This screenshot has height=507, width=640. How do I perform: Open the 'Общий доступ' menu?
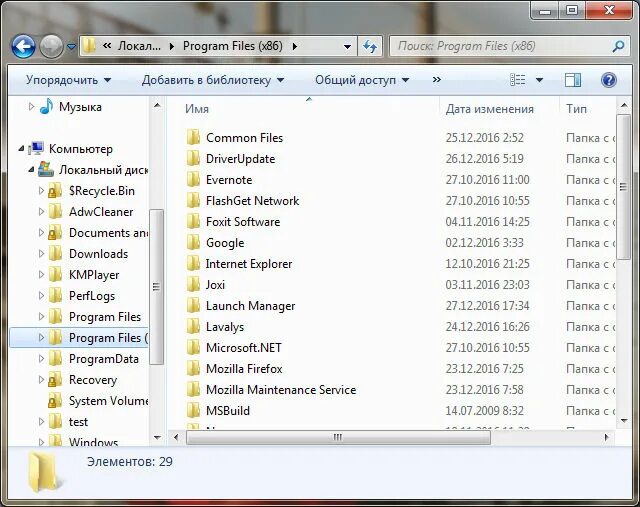(362, 80)
